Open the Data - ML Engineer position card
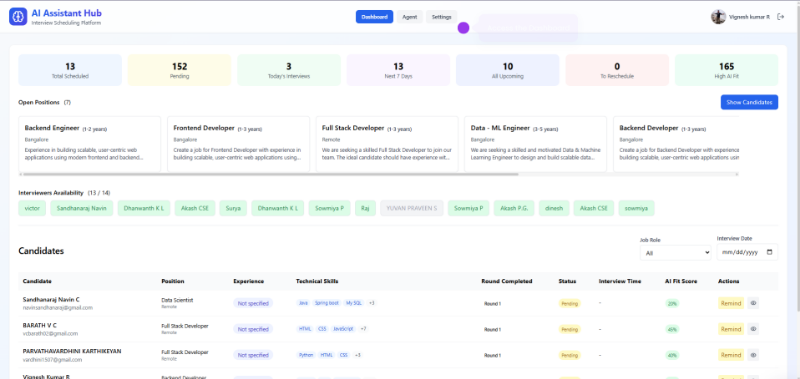800x379 pixels. coord(536,144)
